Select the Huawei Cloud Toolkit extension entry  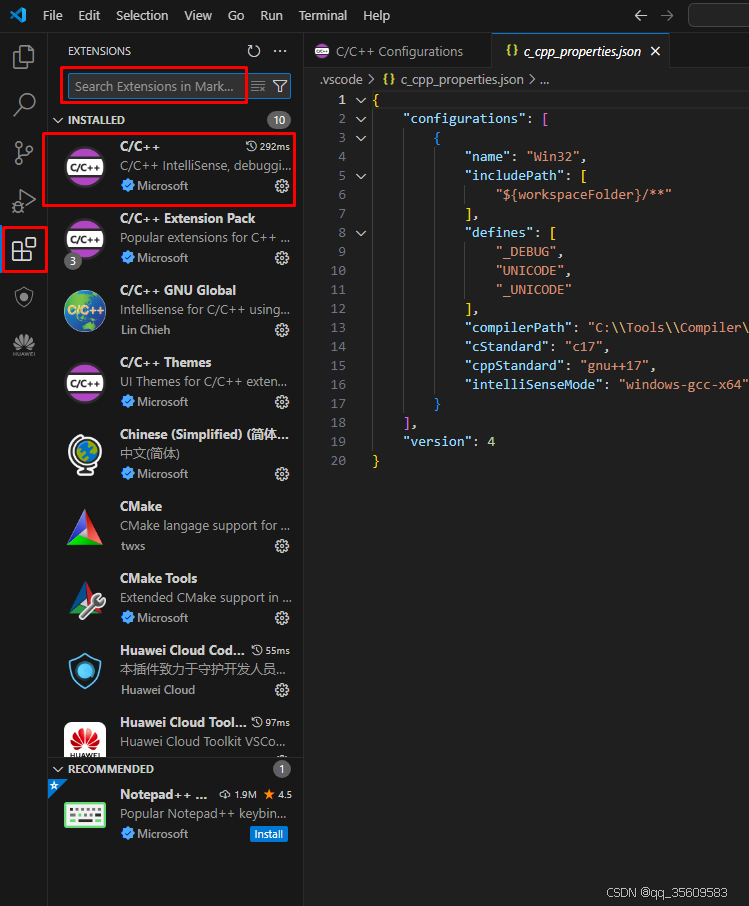tap(175, 734)
